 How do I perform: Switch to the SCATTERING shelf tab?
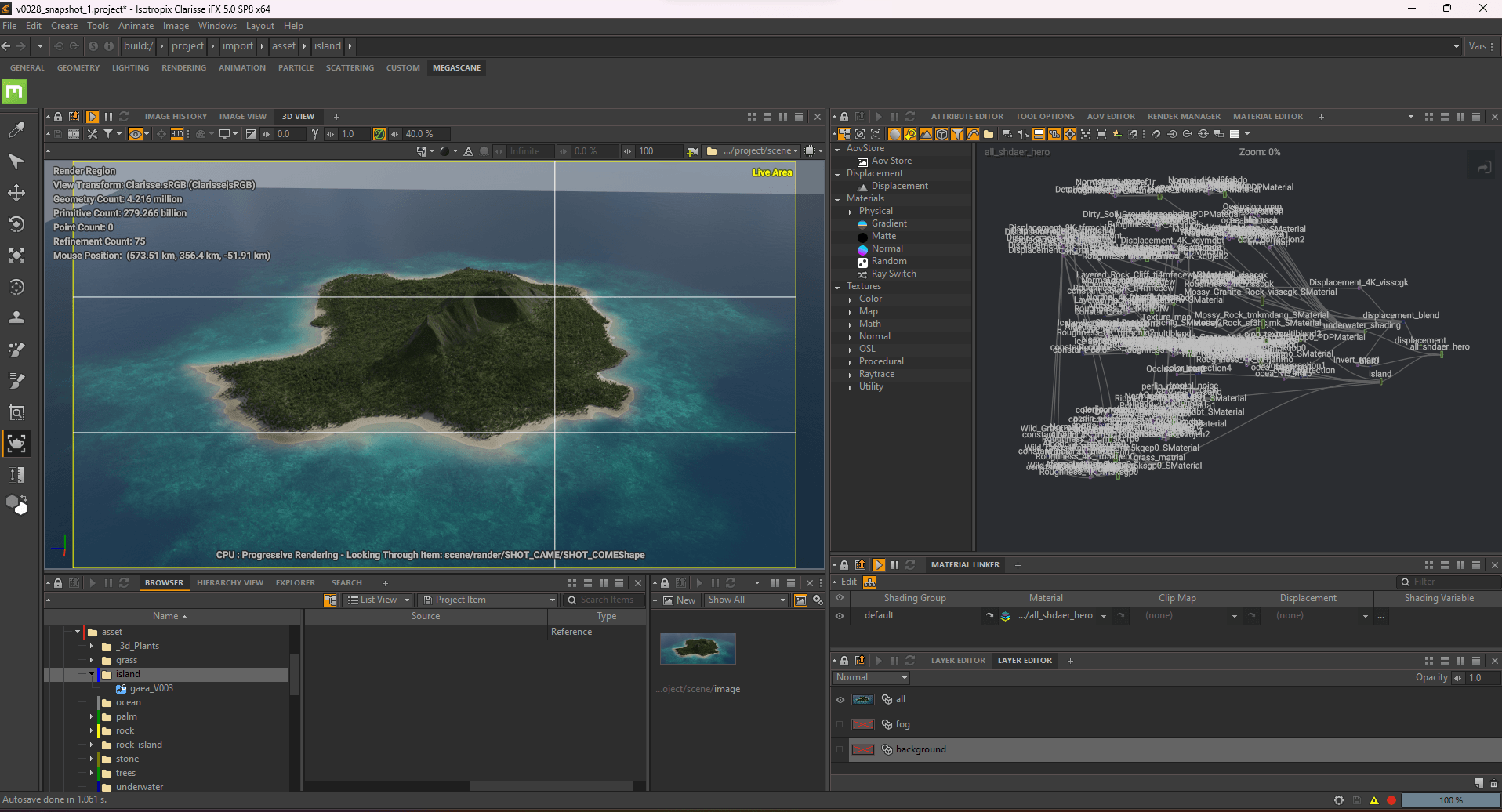point(350,68)
